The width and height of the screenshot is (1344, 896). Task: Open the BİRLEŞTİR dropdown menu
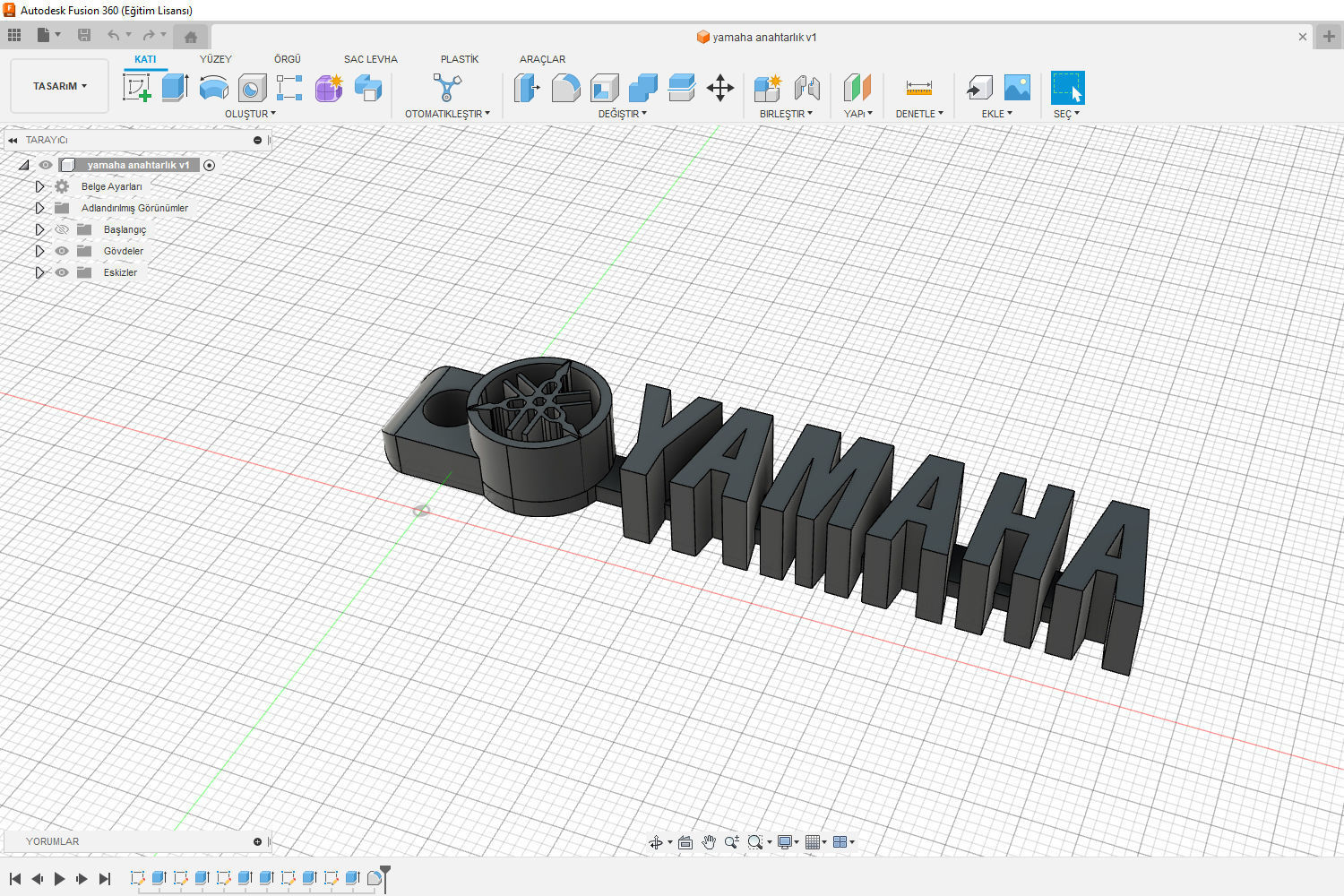click(786, 114)
